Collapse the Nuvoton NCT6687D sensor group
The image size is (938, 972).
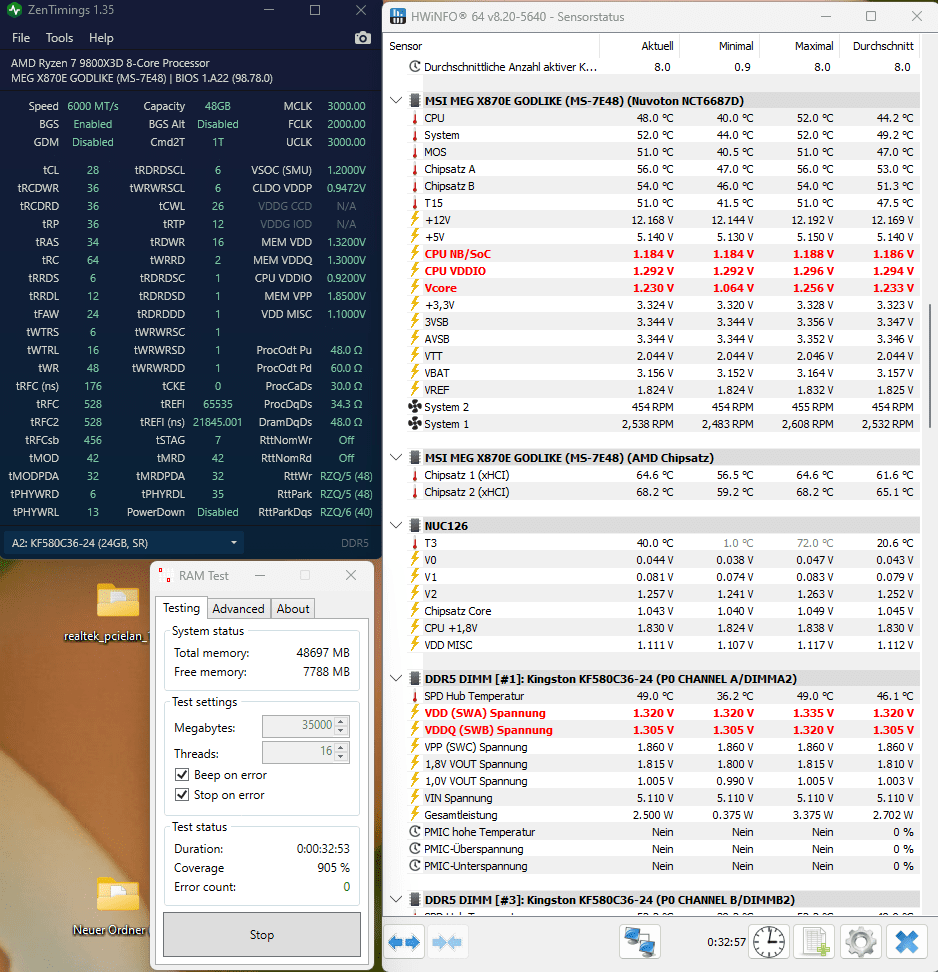[x=396, y=100]
